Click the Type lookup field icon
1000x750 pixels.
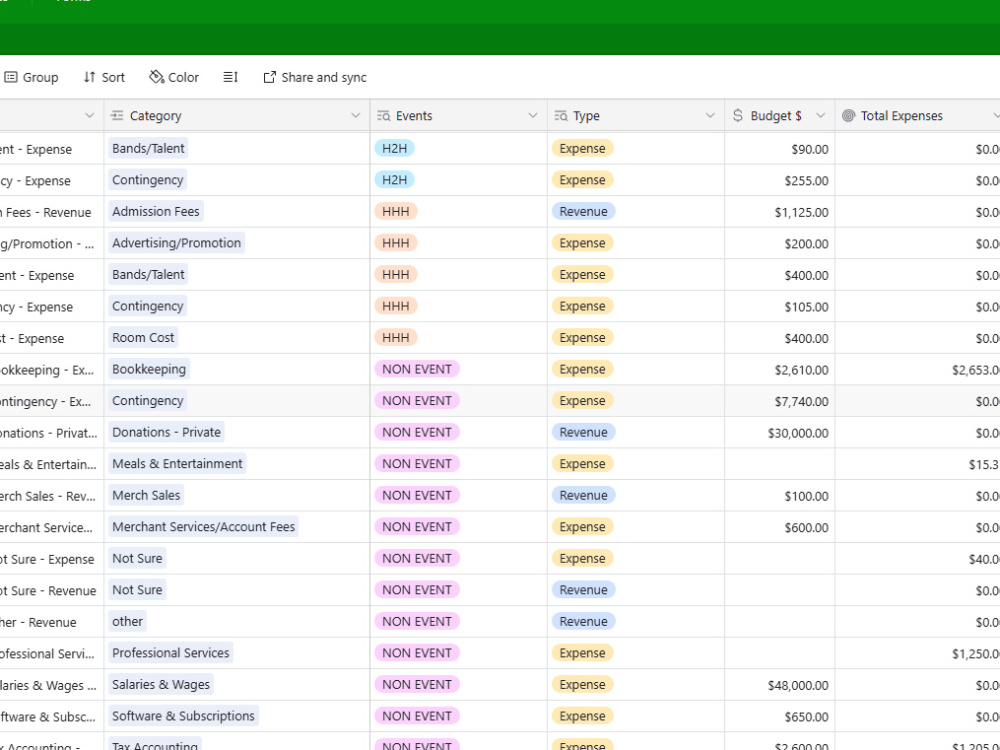pyautogui.click(x=561, y=116)
